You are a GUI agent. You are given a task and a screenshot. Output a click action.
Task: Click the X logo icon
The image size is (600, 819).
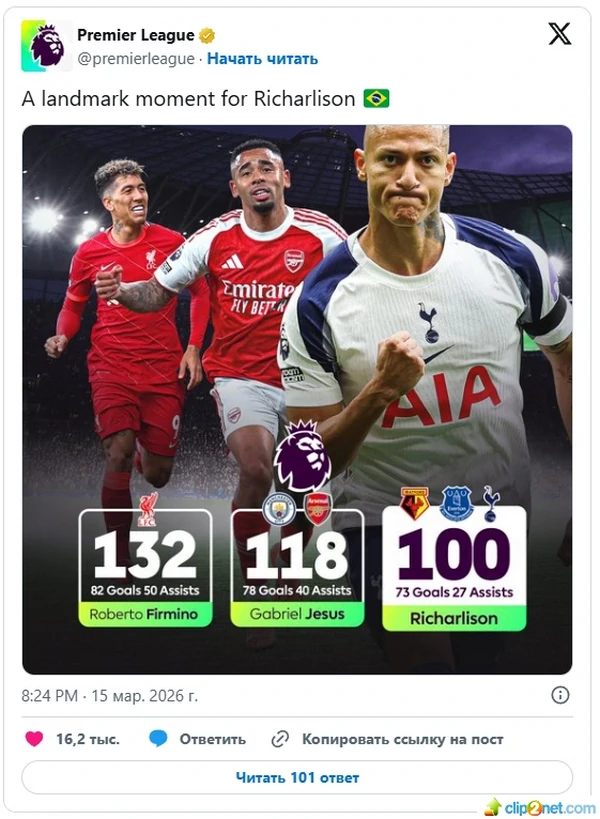pyautogui.click(x=559, y=34)
